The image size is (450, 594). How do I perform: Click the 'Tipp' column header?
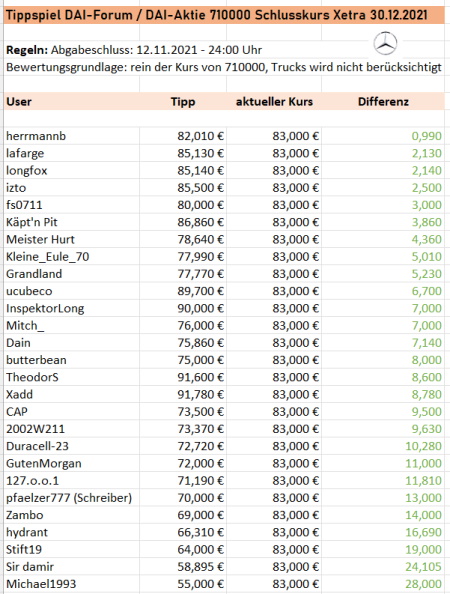(183, 102)
